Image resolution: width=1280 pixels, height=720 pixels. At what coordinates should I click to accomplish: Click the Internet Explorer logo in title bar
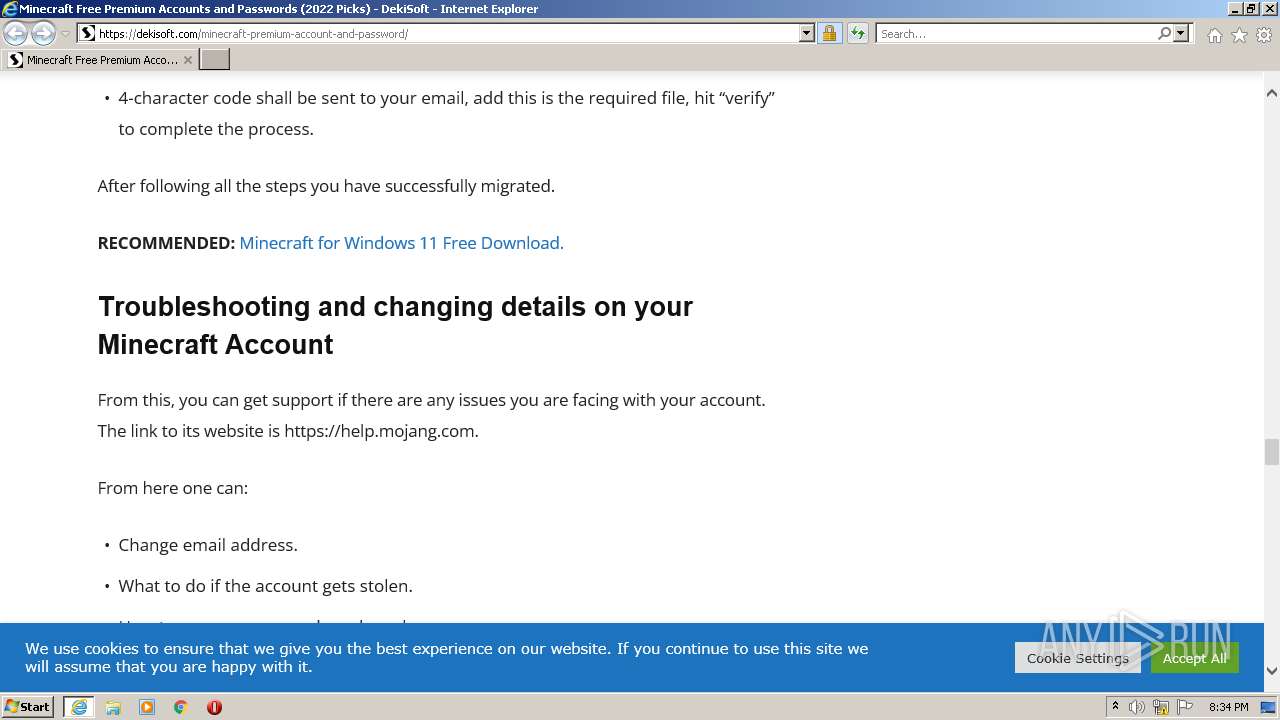[x=10, y=9]
